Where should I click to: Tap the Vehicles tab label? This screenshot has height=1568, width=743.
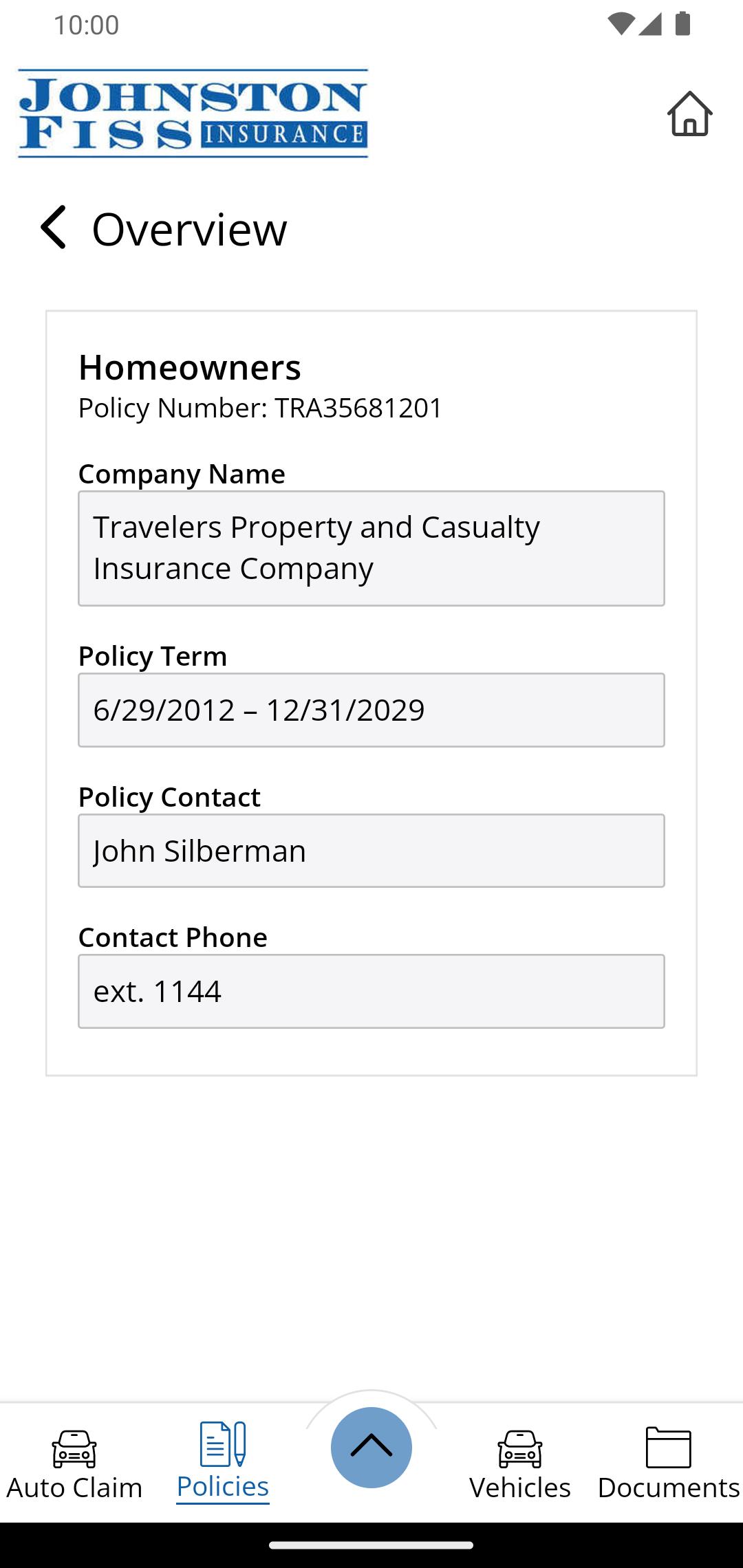[520, 1488]
